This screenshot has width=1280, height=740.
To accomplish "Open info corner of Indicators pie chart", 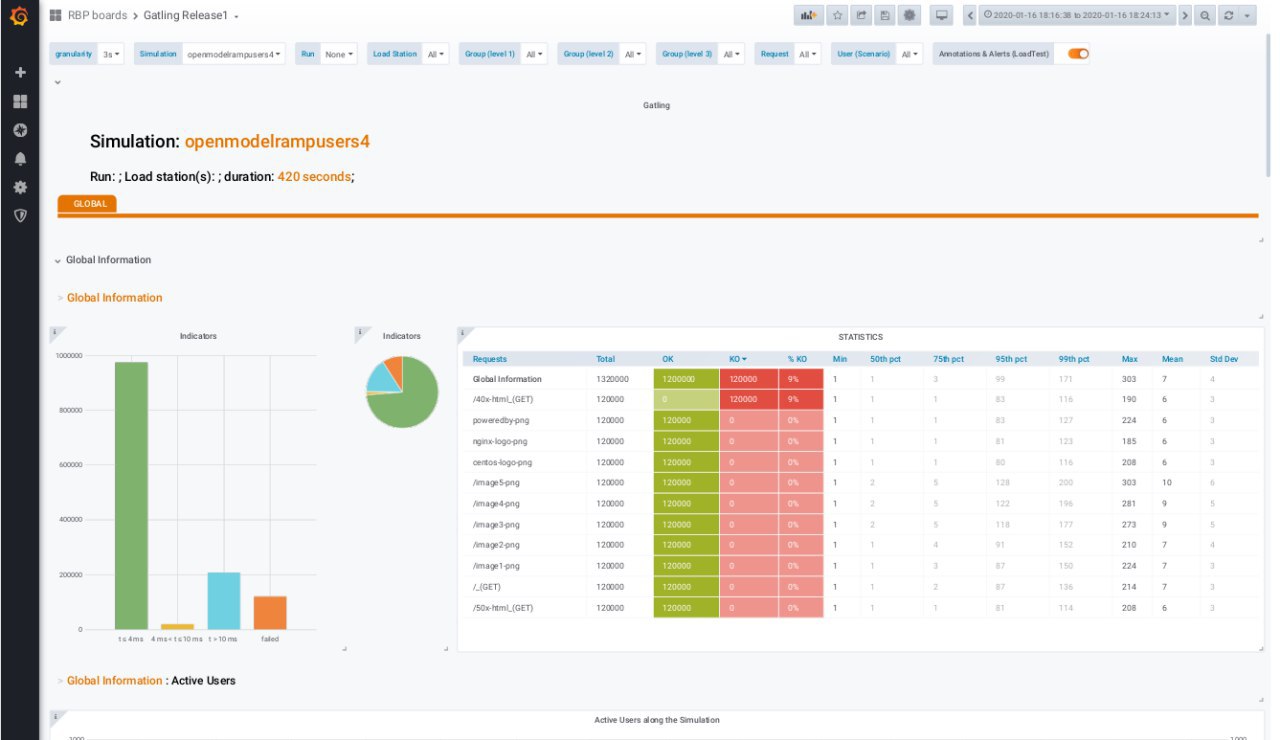I will (x=360, y=332).
